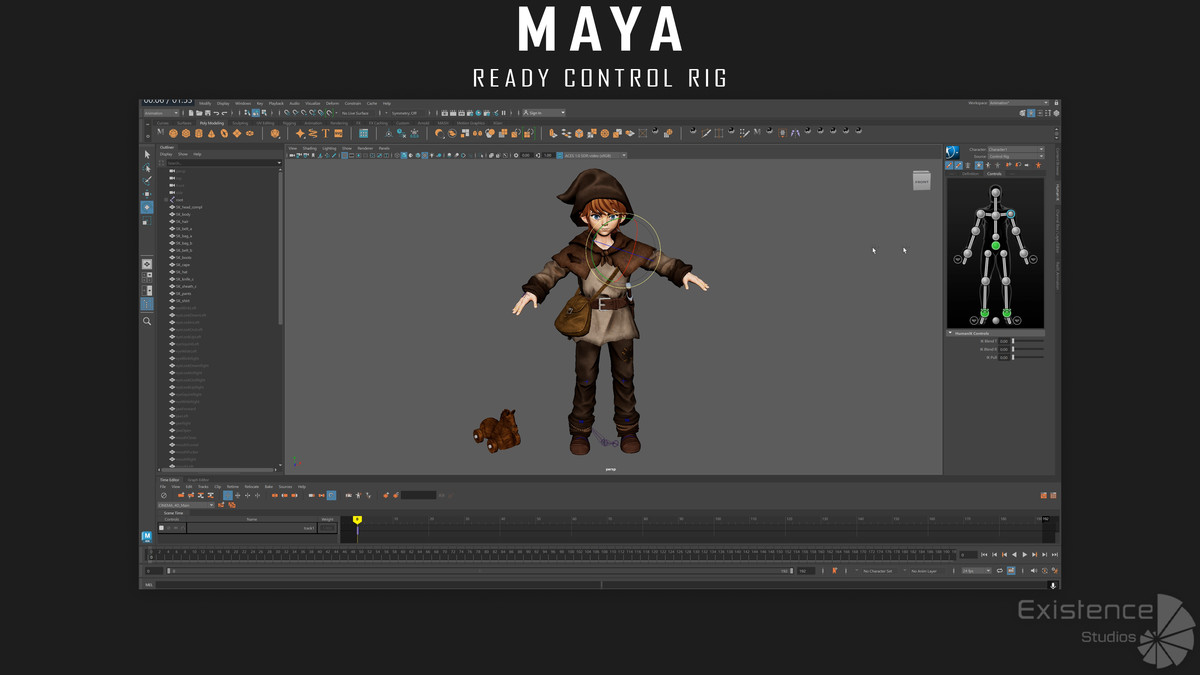The image size is (1200, 675).
Task: Click the microphone icon on command line
Action: 1053,586
